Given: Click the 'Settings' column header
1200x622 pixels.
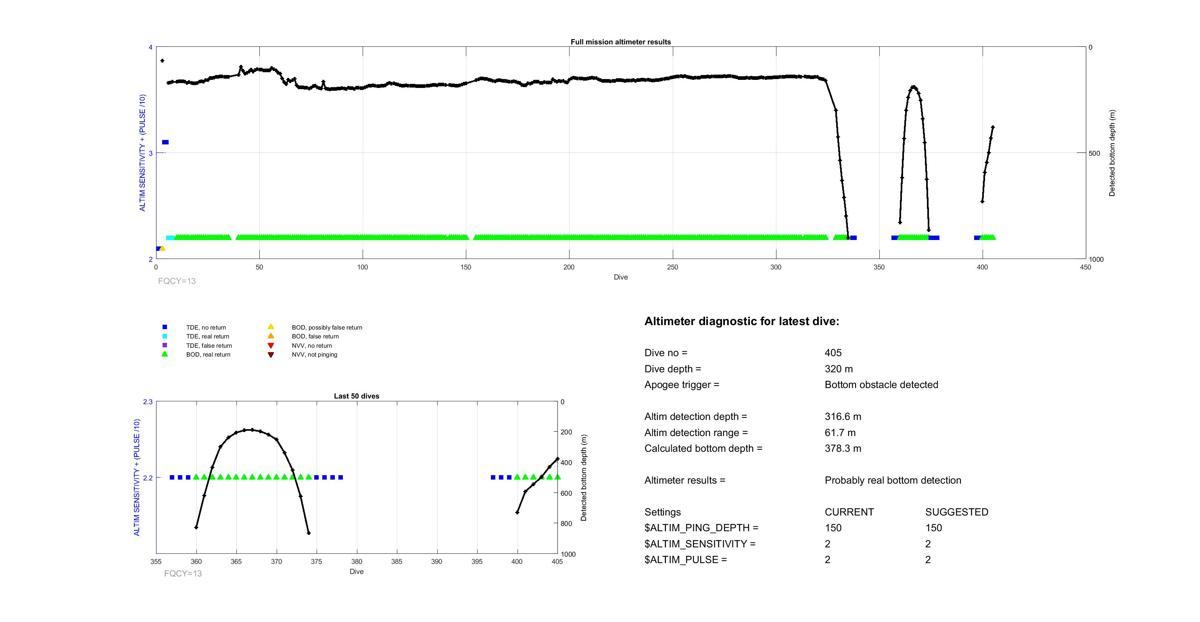Looking at the screenshot, I should point(662,512).
